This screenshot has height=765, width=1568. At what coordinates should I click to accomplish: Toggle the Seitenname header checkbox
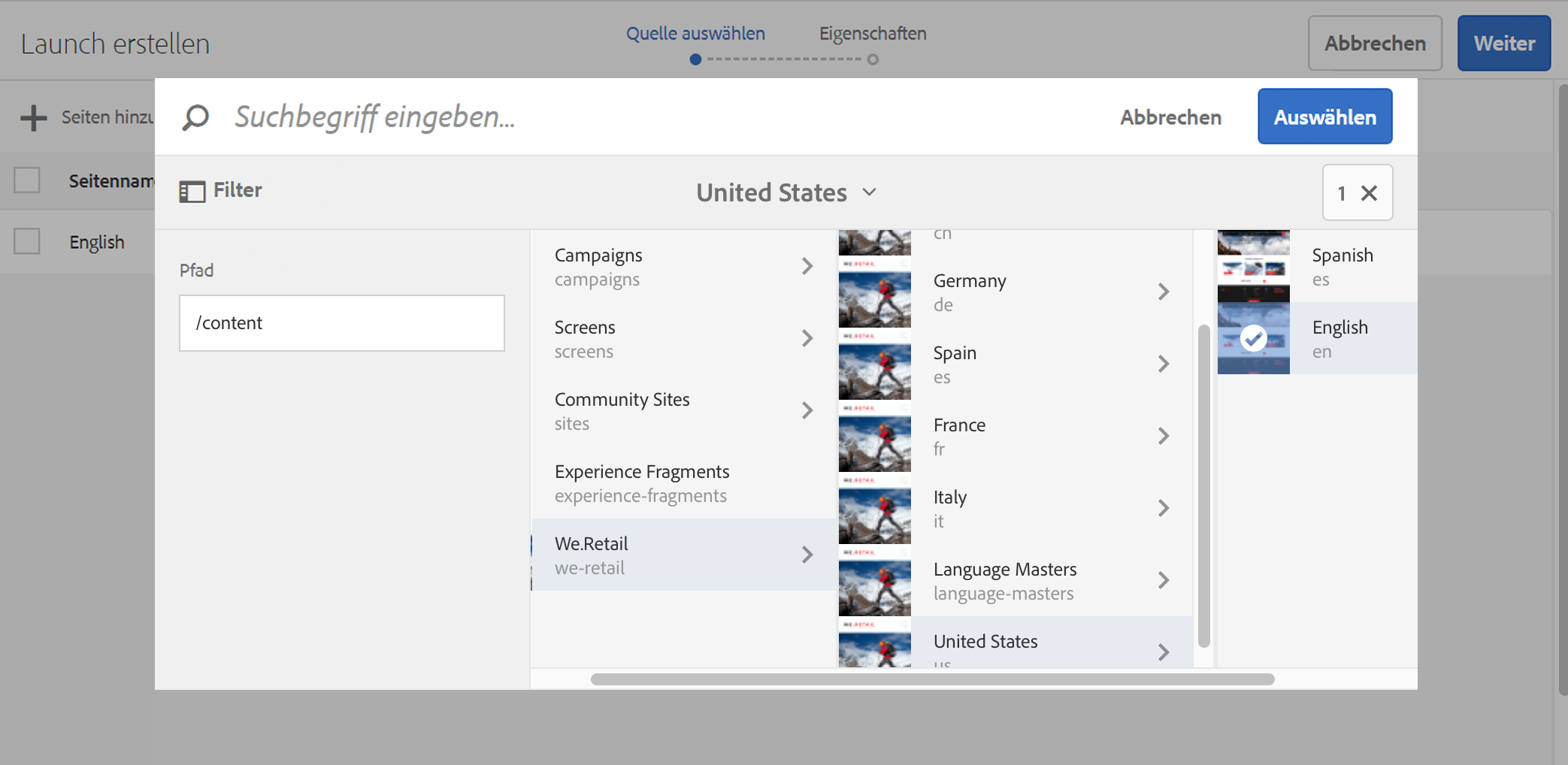(27, 180)
